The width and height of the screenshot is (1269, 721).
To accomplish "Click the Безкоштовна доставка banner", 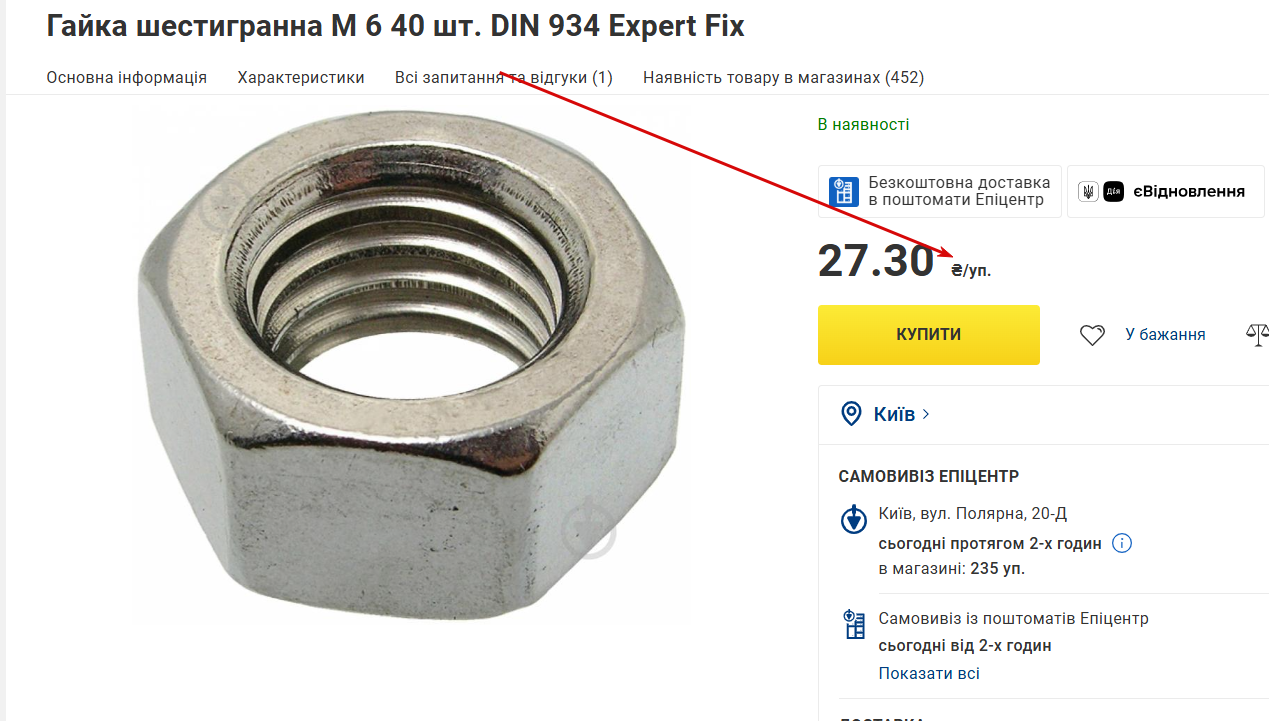I will (x=940, y=192).
